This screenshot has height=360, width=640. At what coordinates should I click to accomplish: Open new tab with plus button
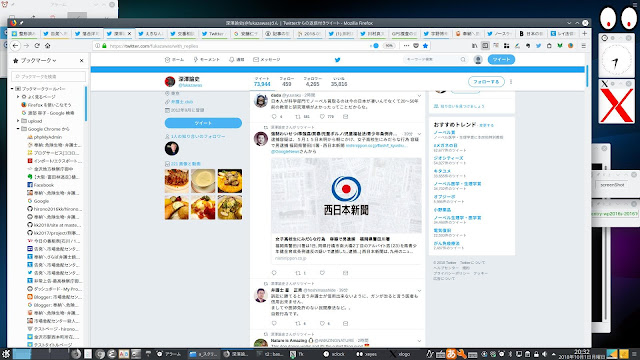point(584,33)
